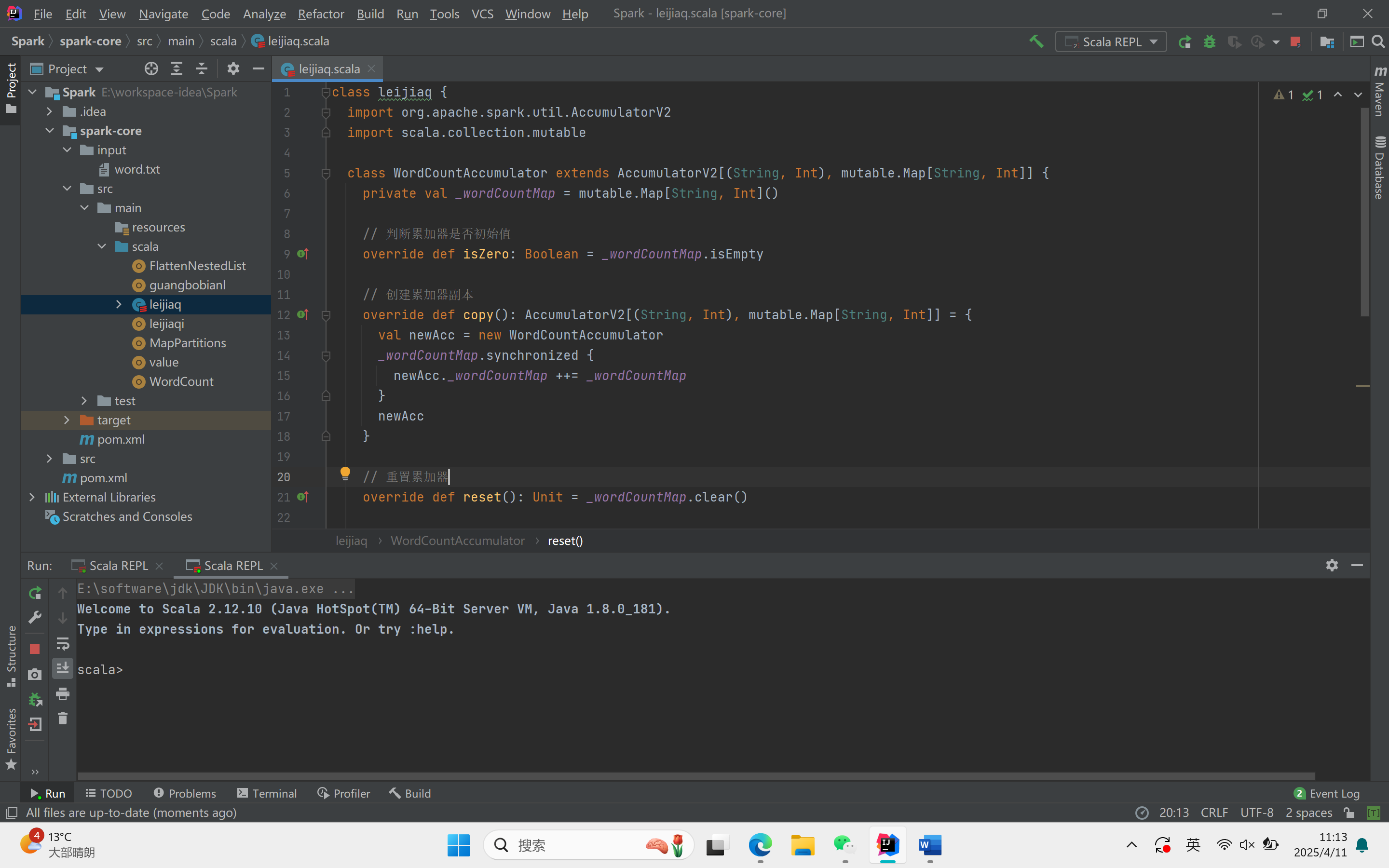Toggle scroll to end in console
The image size is (1389, 868).
tap(63, 668)
